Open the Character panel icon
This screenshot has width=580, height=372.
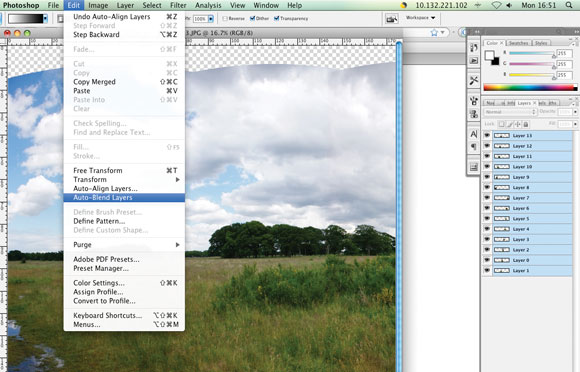(x=474, y=134)
